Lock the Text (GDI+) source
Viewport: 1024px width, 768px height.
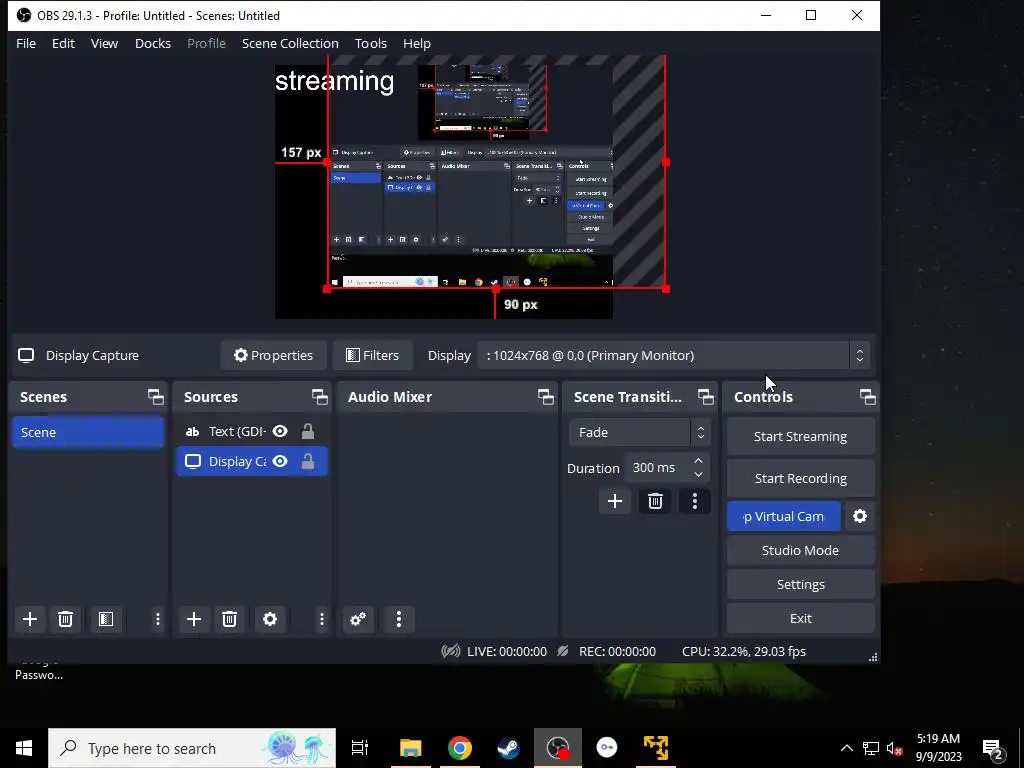[308, 431]
